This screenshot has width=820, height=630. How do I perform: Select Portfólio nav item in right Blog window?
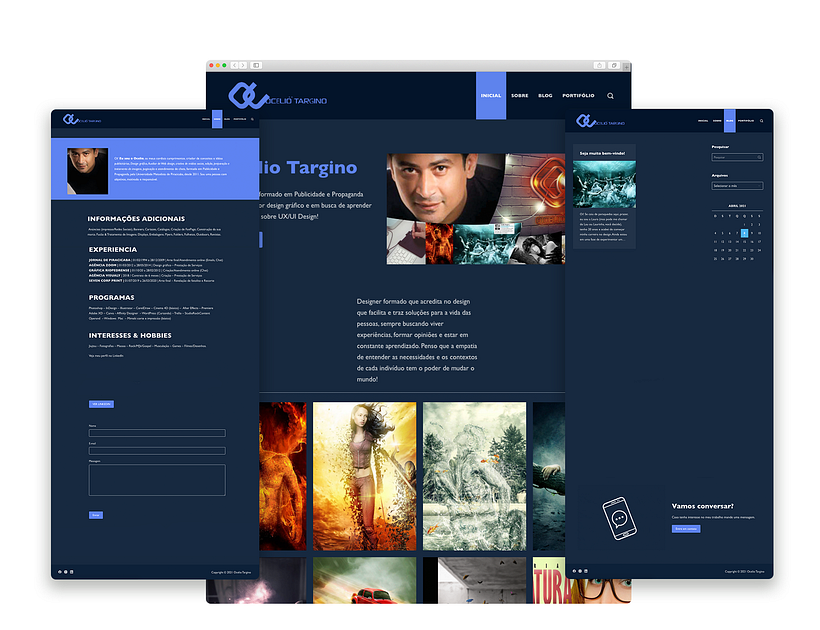[746, 121]
